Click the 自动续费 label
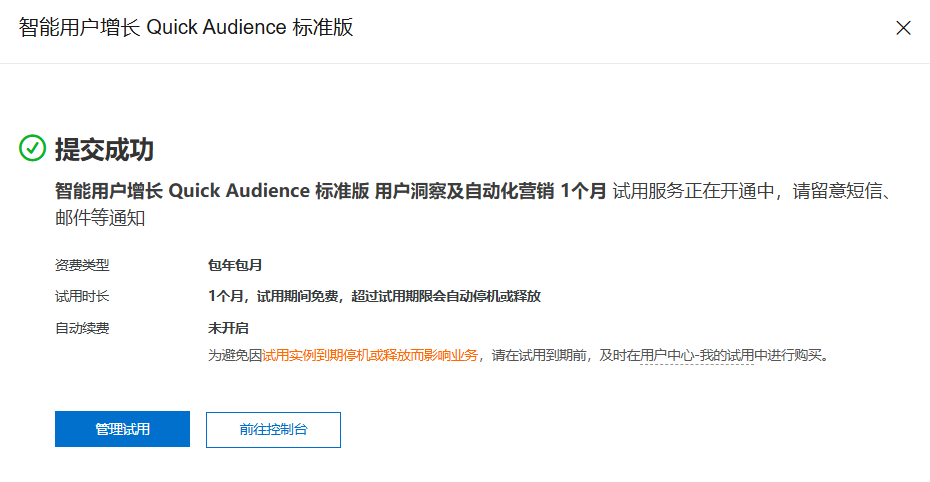 [x=82, y=328]
